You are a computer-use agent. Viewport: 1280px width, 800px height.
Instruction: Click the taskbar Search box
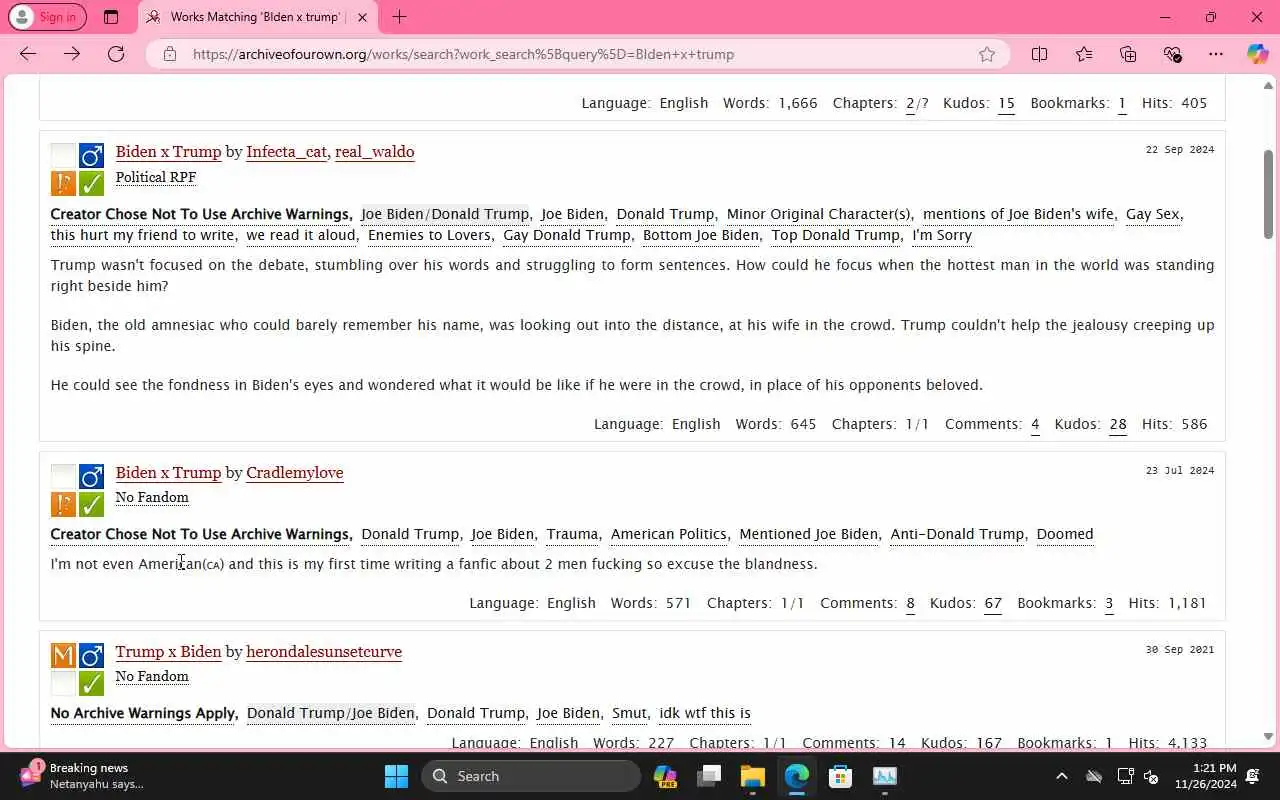click(x=531, y=776)
